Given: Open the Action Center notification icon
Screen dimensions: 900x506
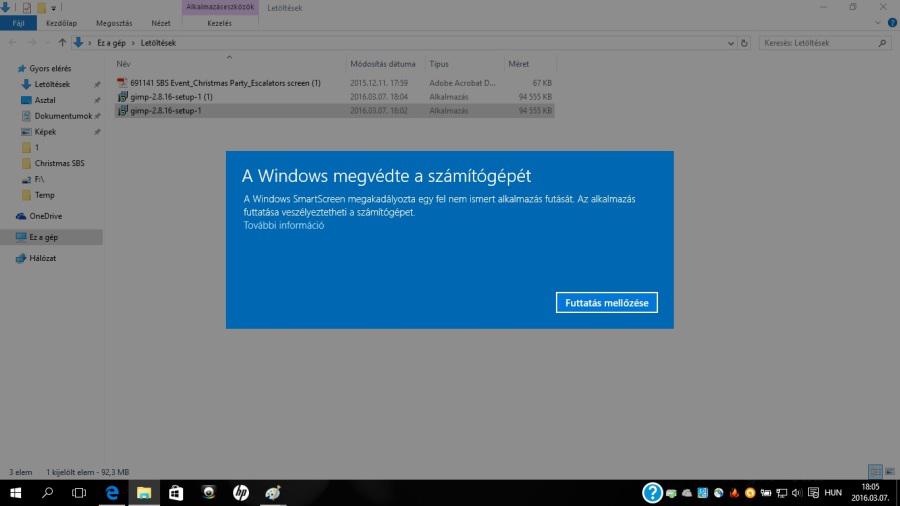Looking at the screenshot, I should (x=813, y=493).
